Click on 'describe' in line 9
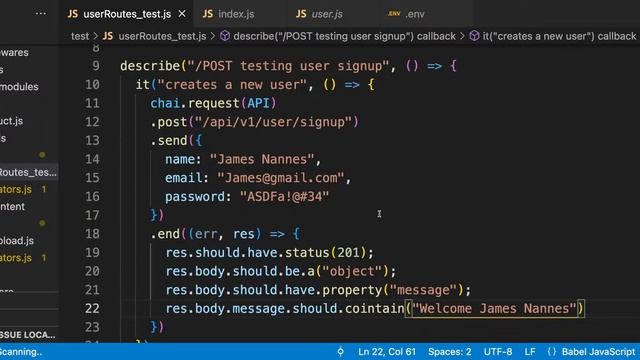This screenshot has height=360, width=640. pos(150,66)
